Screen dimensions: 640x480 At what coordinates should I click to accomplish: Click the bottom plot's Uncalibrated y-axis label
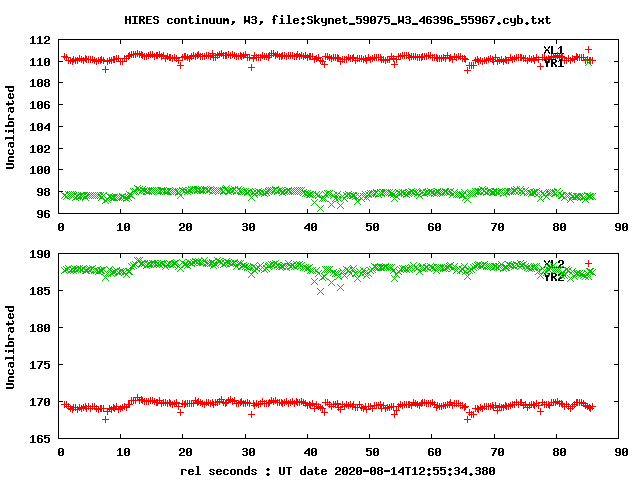10,347
